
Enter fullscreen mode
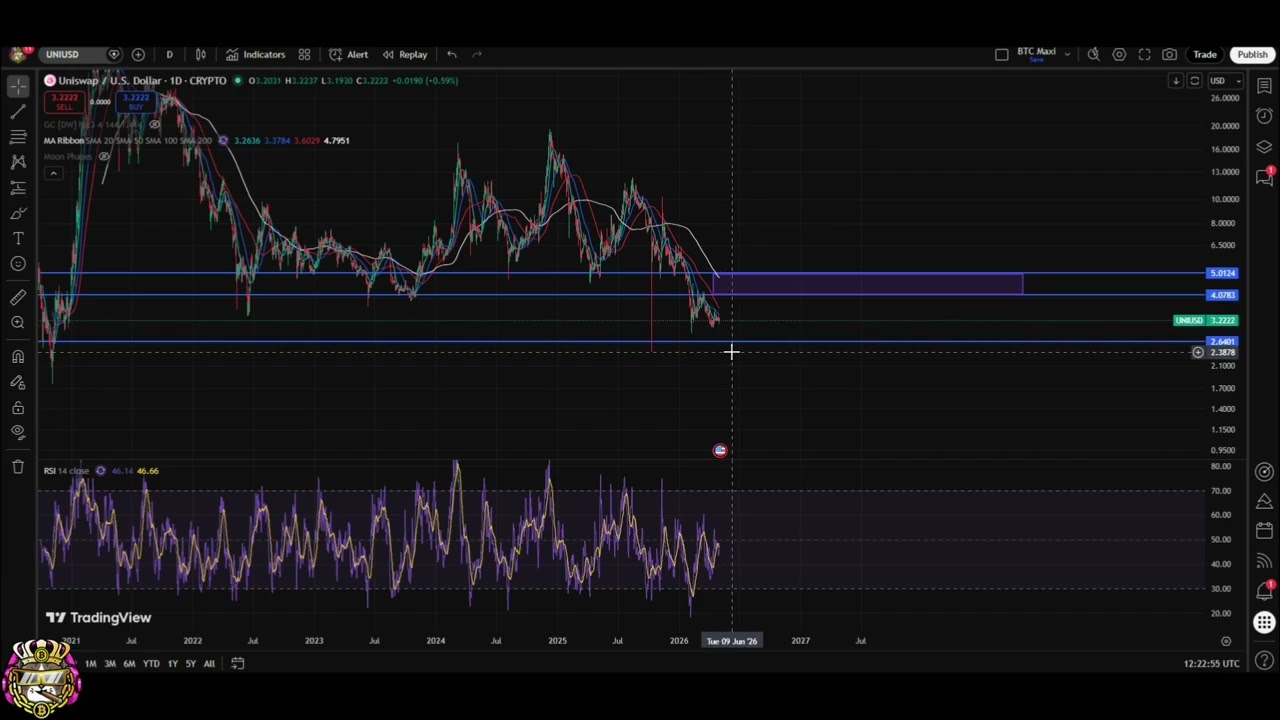[x=1144, y=54]
